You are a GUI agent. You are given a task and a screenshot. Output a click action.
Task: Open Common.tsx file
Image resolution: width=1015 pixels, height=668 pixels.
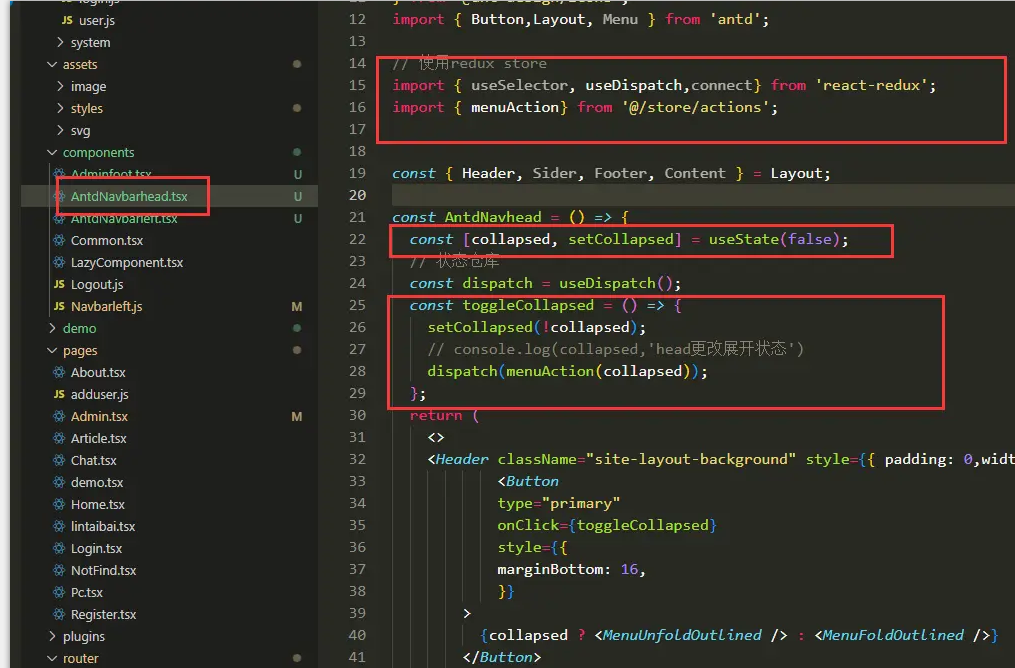click(107, 241)
